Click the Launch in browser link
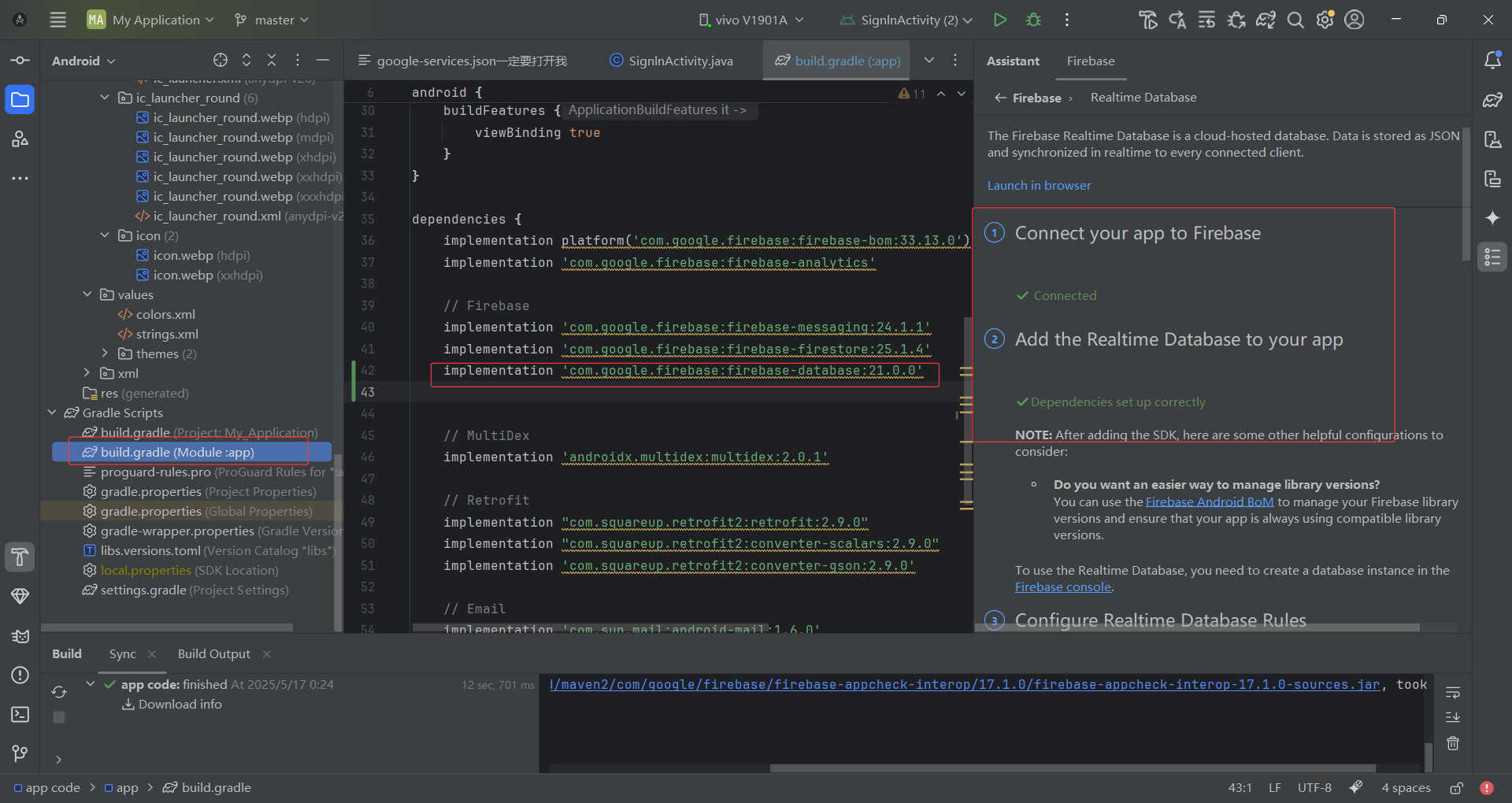The height and width of the screenshot is (803, 1512). (1039, 186)
